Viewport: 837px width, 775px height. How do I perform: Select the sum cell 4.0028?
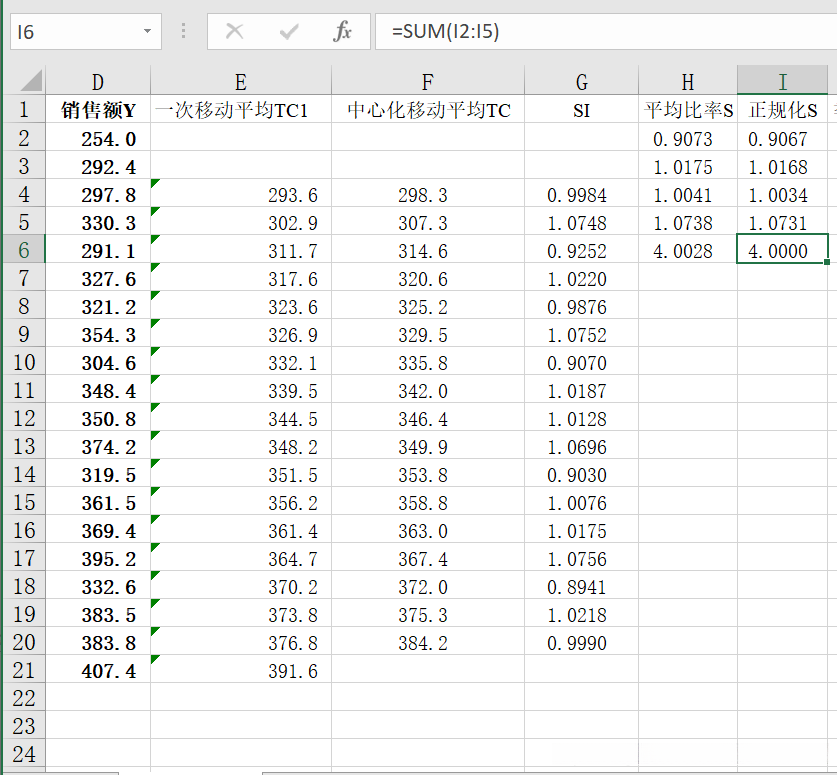[688, 251]
